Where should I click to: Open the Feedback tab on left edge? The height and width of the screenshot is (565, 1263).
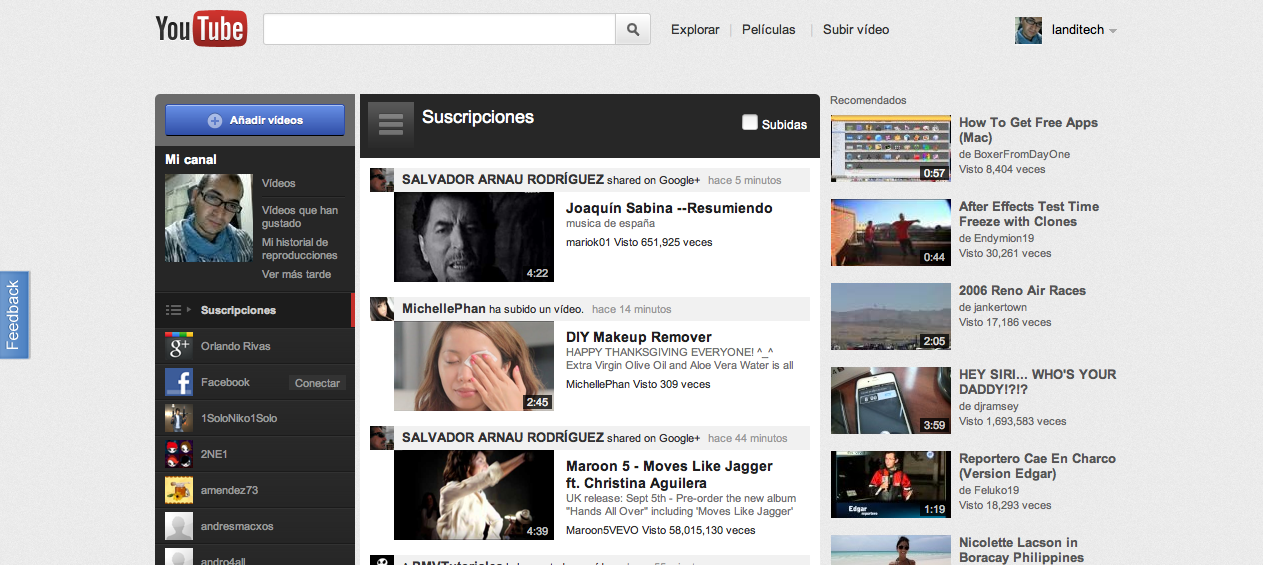coord(14,315)
